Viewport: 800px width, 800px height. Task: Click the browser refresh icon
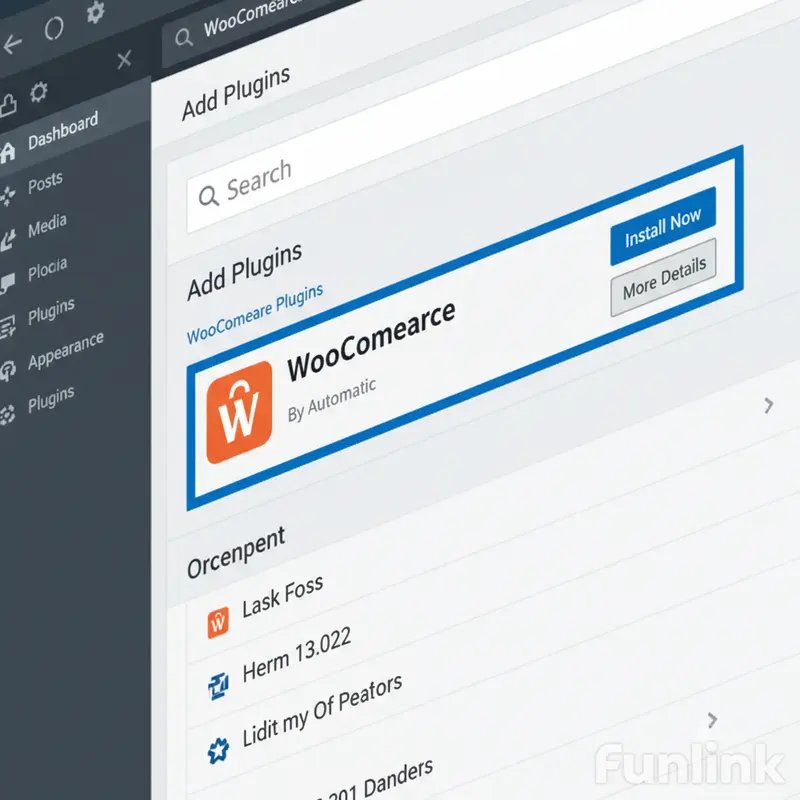(55, 28)
